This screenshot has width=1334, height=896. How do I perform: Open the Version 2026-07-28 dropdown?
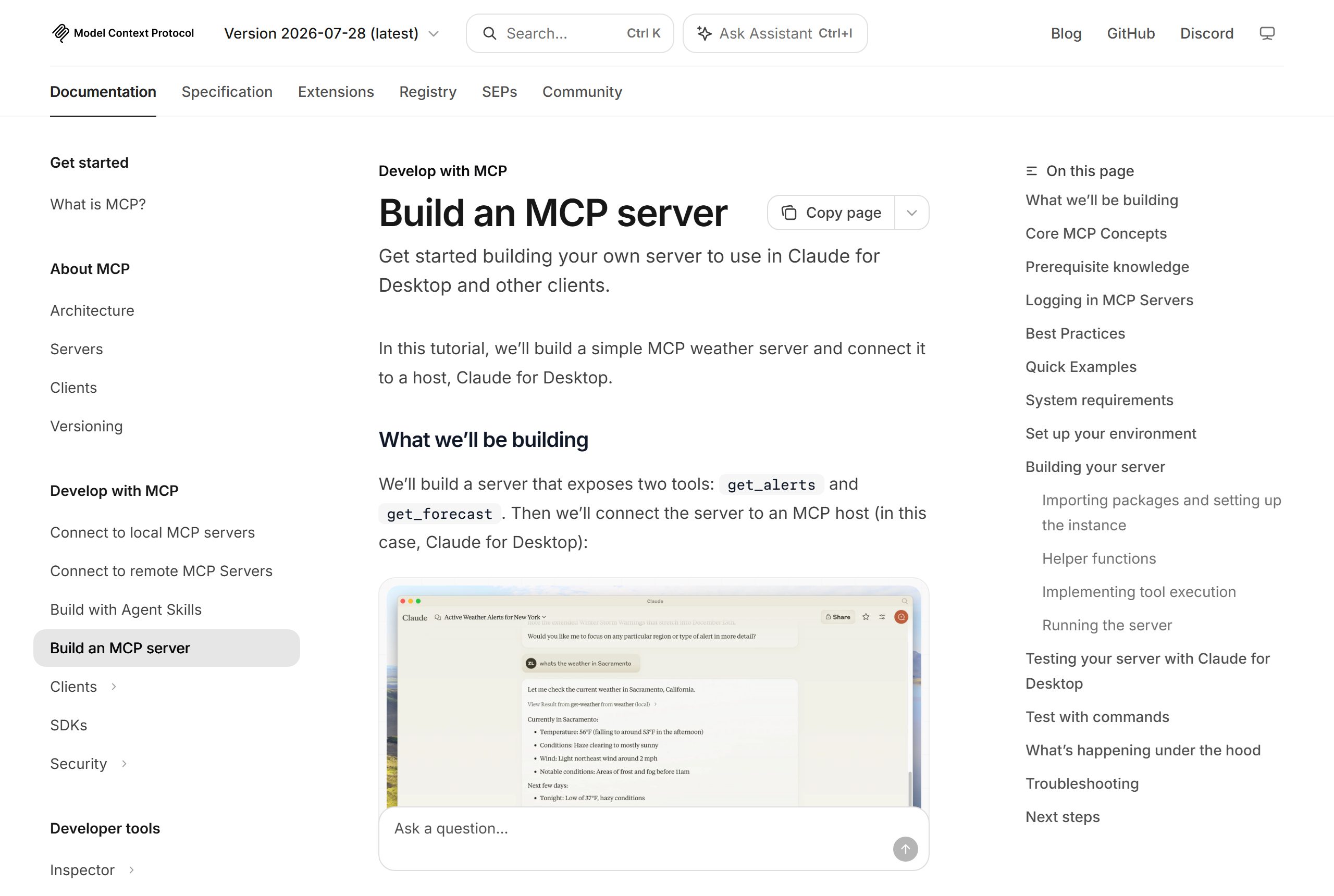pos(331,33)
